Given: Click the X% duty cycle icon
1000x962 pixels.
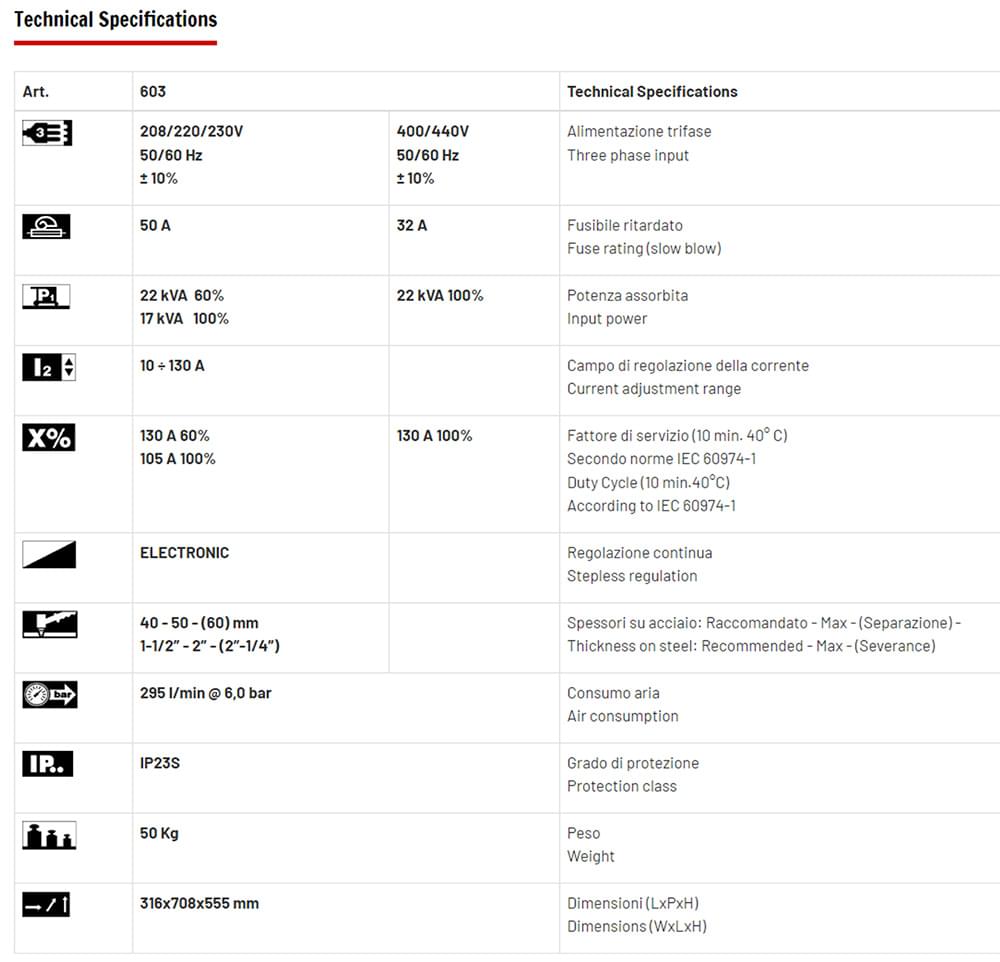Looking at the screenshot, I should click(x=48, y=437).
